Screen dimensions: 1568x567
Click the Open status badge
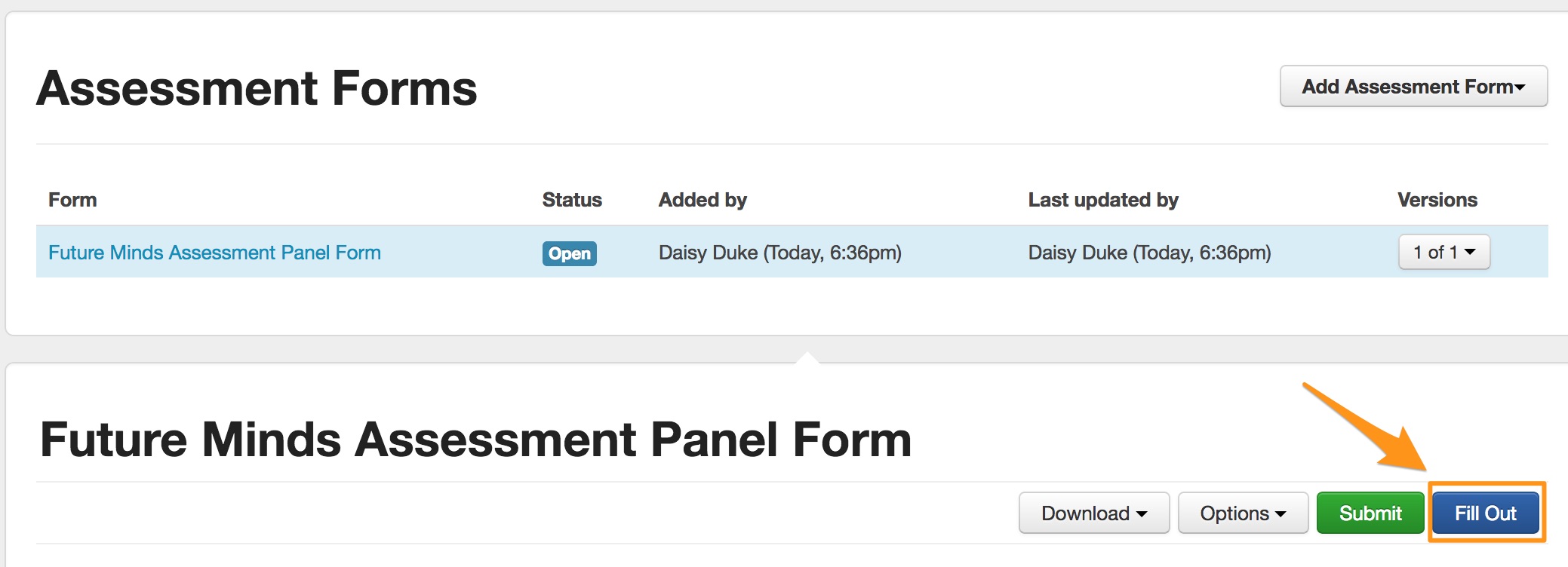pyautogui.click(x=569, y=253)
